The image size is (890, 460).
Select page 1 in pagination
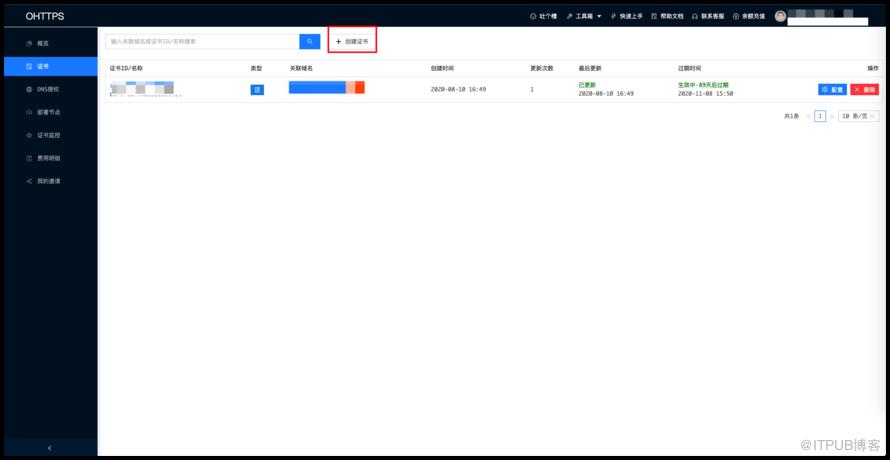pyautogui.click(x=820, y=116)
